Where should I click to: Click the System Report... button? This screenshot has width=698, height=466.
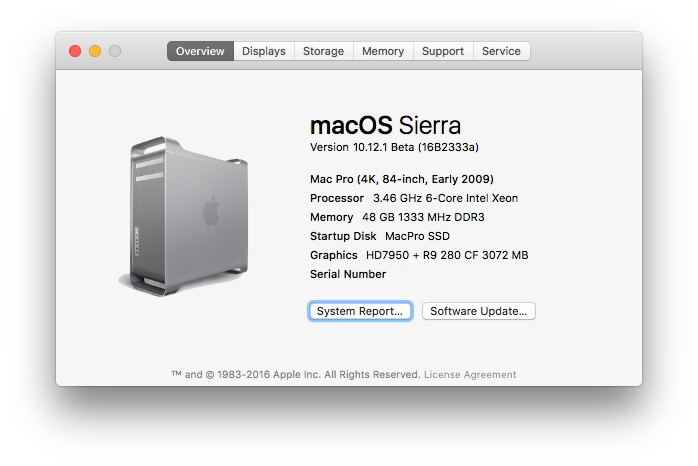pos(360,311)
